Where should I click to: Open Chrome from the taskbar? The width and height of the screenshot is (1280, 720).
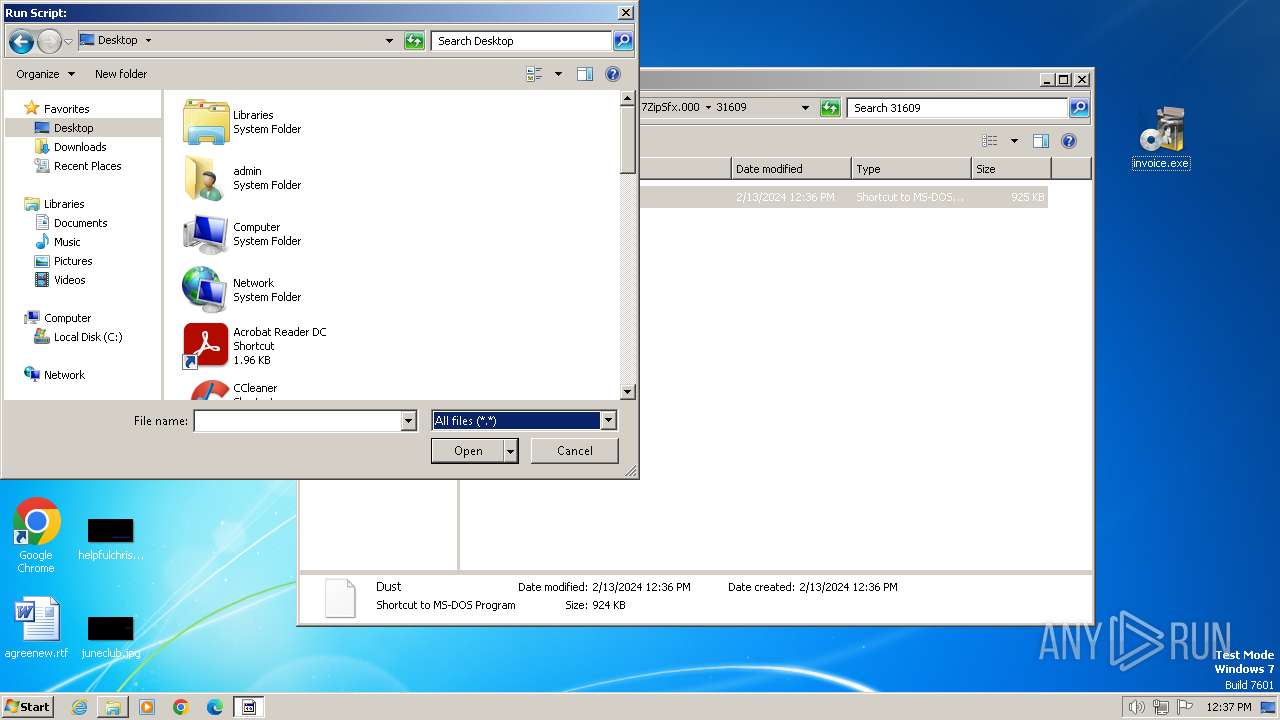pyautogui.click(x=181, y=707)
